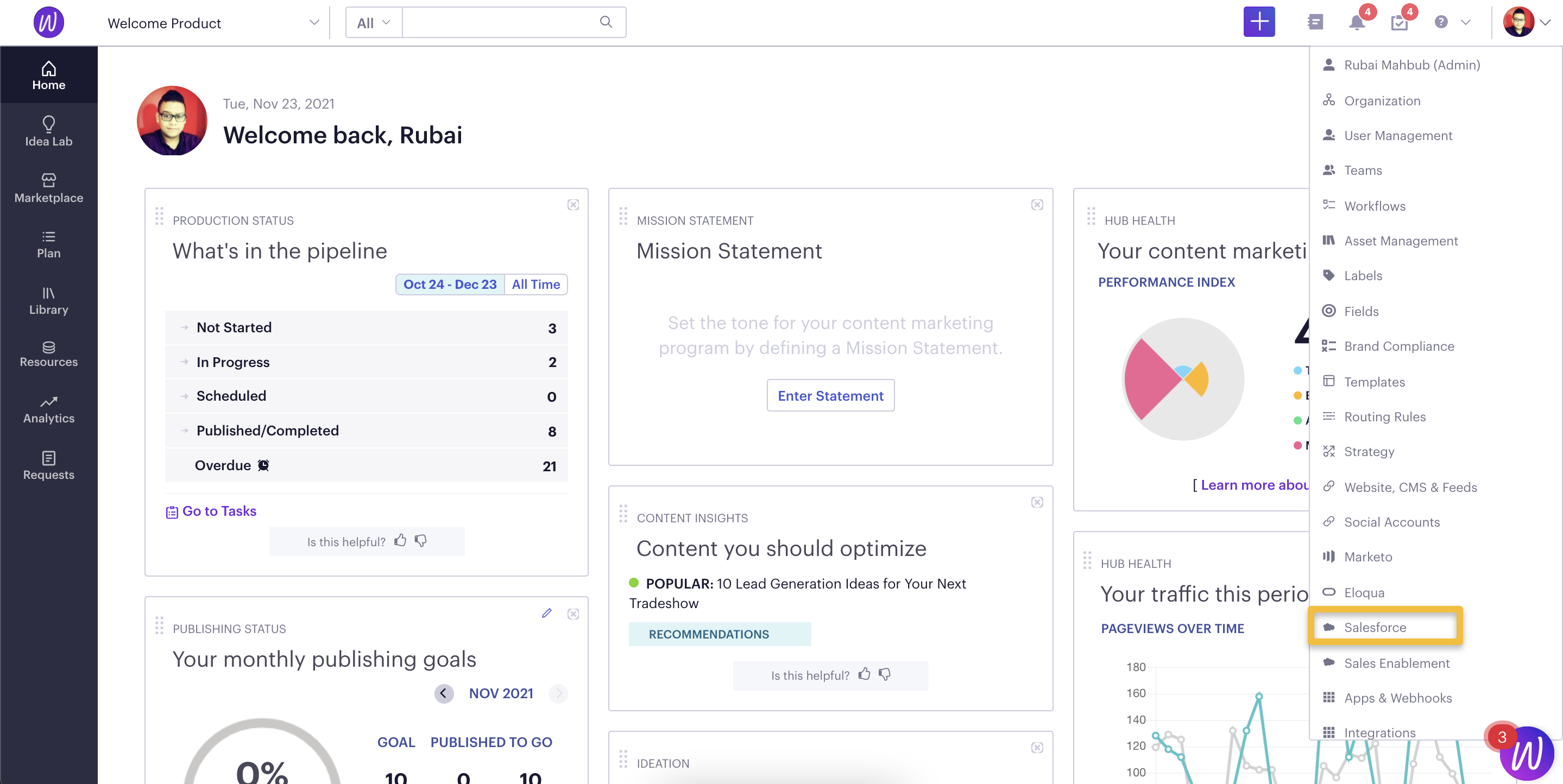Viewport: 1563px width, 784px height.
Task: Open Social Accounts menu item
Action: tap(1391, 522)
